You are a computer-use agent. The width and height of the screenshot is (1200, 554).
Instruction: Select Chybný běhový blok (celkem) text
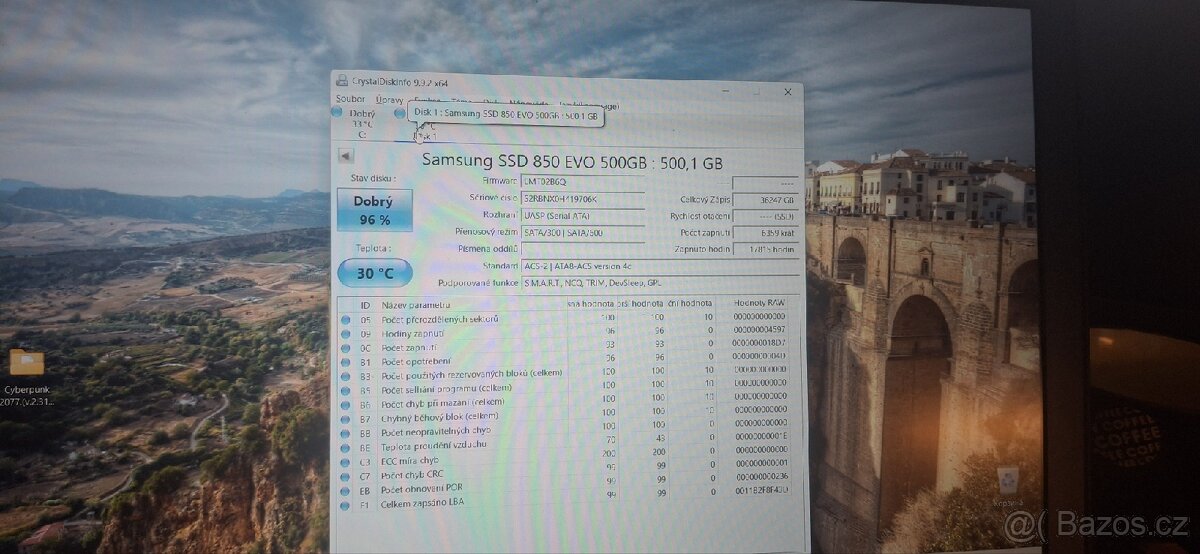point(440,416)
